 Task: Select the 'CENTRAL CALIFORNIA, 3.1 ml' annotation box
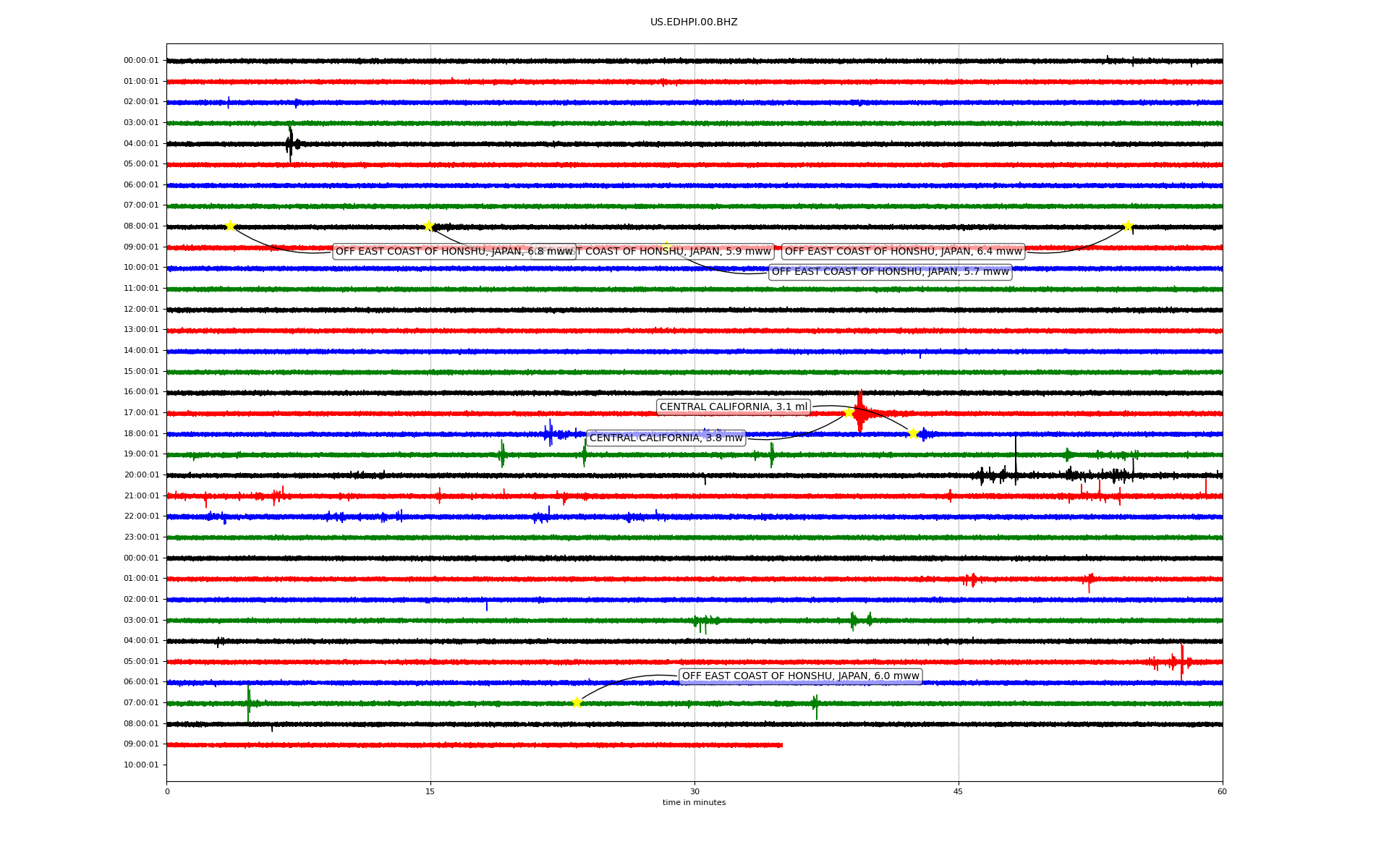[733, 407]
